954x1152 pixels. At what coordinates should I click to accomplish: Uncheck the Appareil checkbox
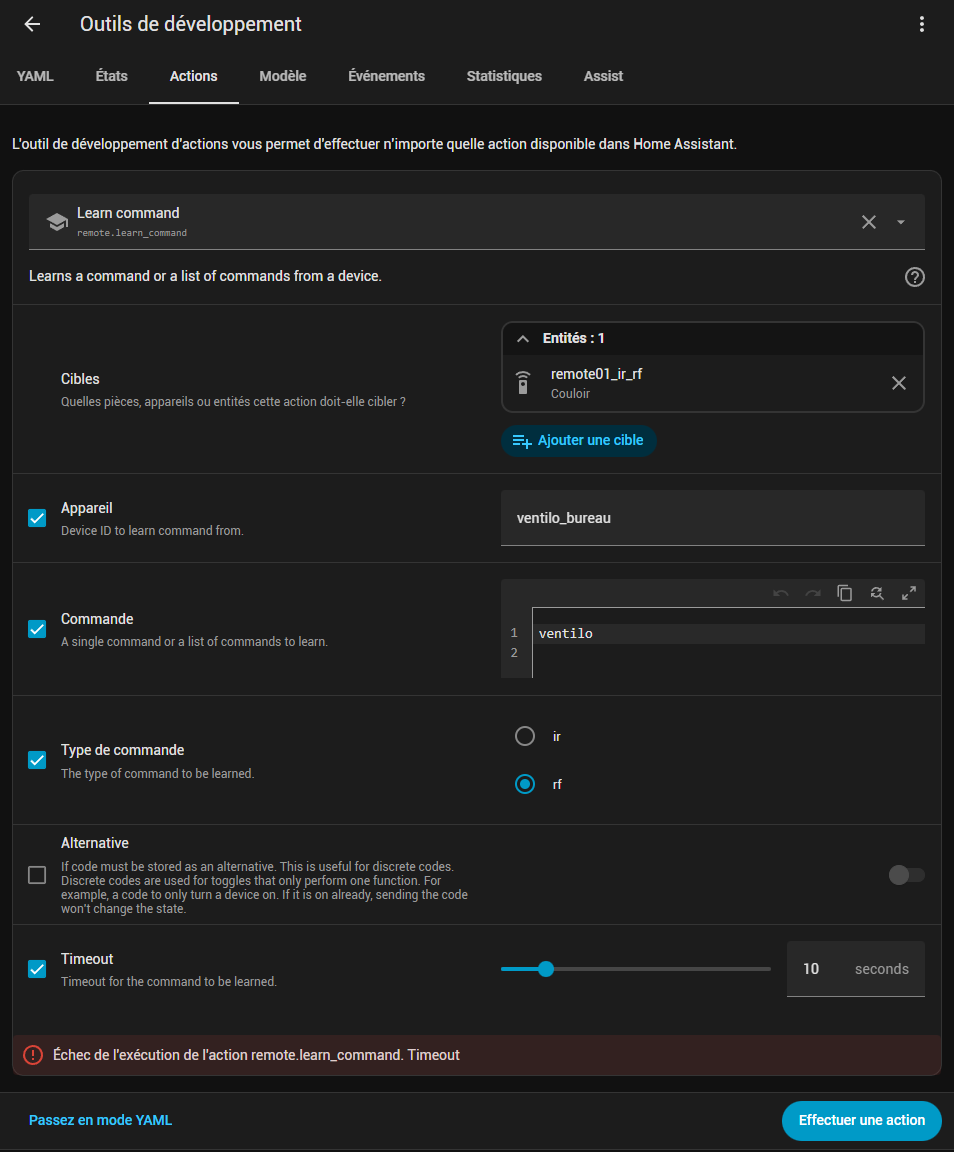(x=37, y=518)
